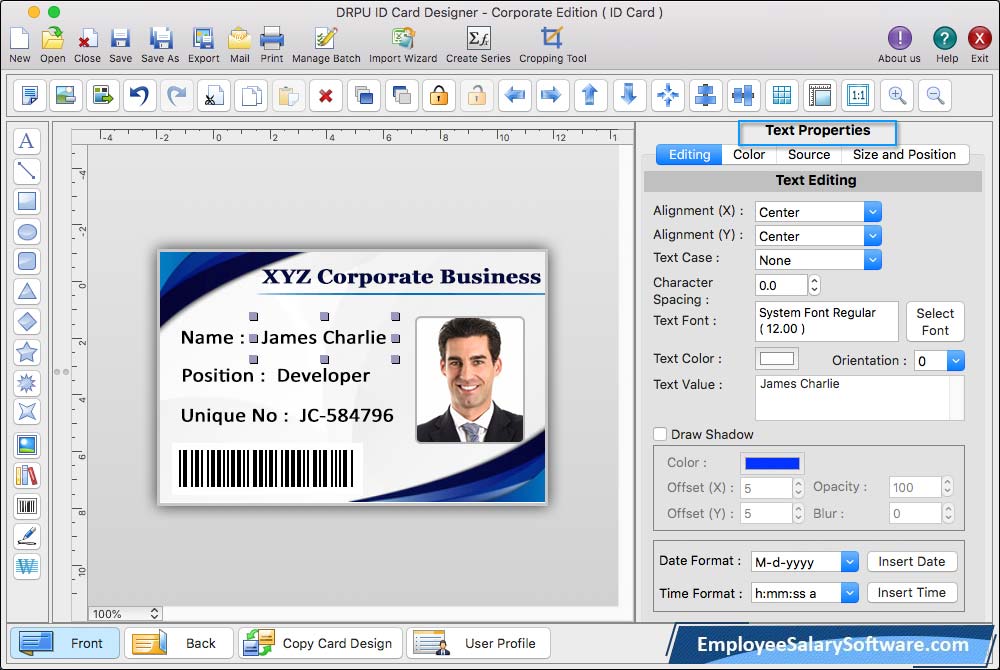Screen dimensions: 1000x670
Task: Select the Line drawing tool
Action: [26, 171]
